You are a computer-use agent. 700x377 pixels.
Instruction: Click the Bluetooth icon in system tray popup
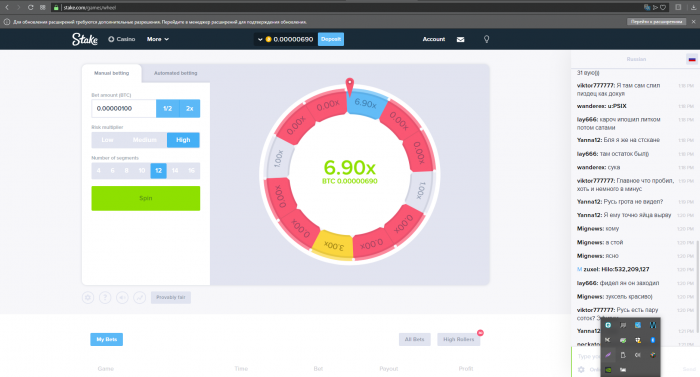[x=653, y=340]
